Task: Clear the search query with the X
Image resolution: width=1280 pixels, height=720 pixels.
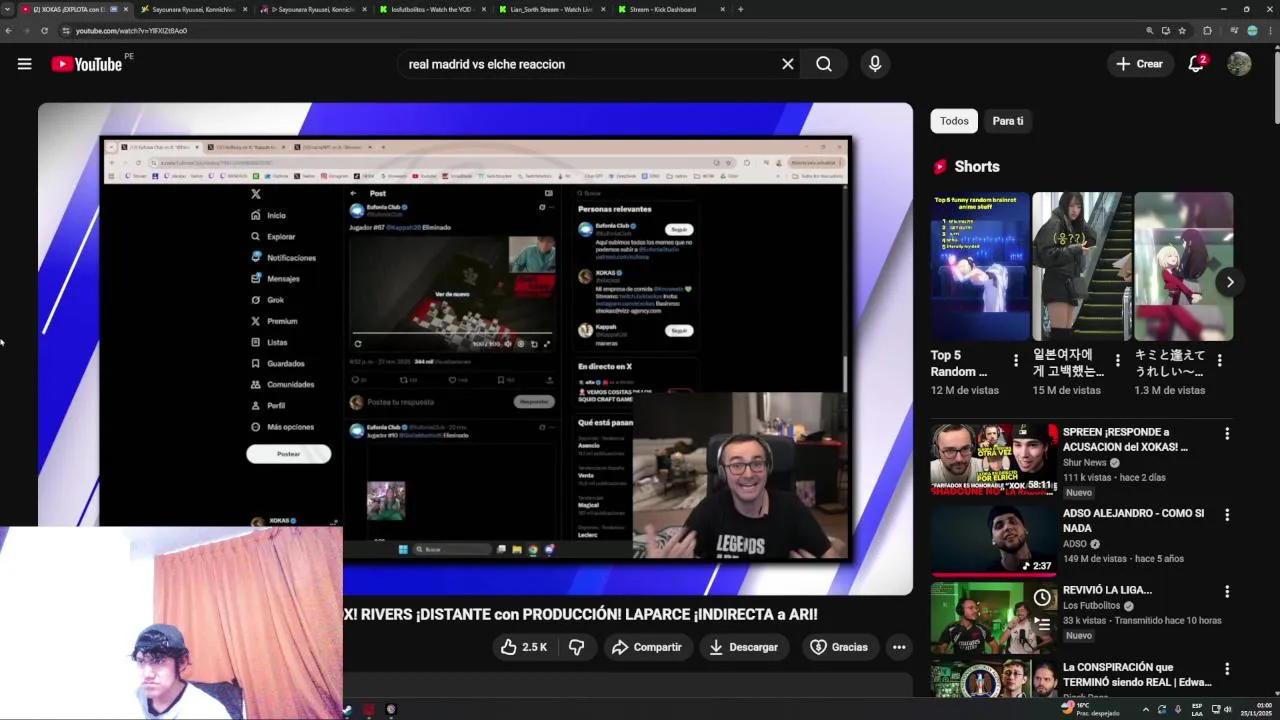Action: click(788, 64)
